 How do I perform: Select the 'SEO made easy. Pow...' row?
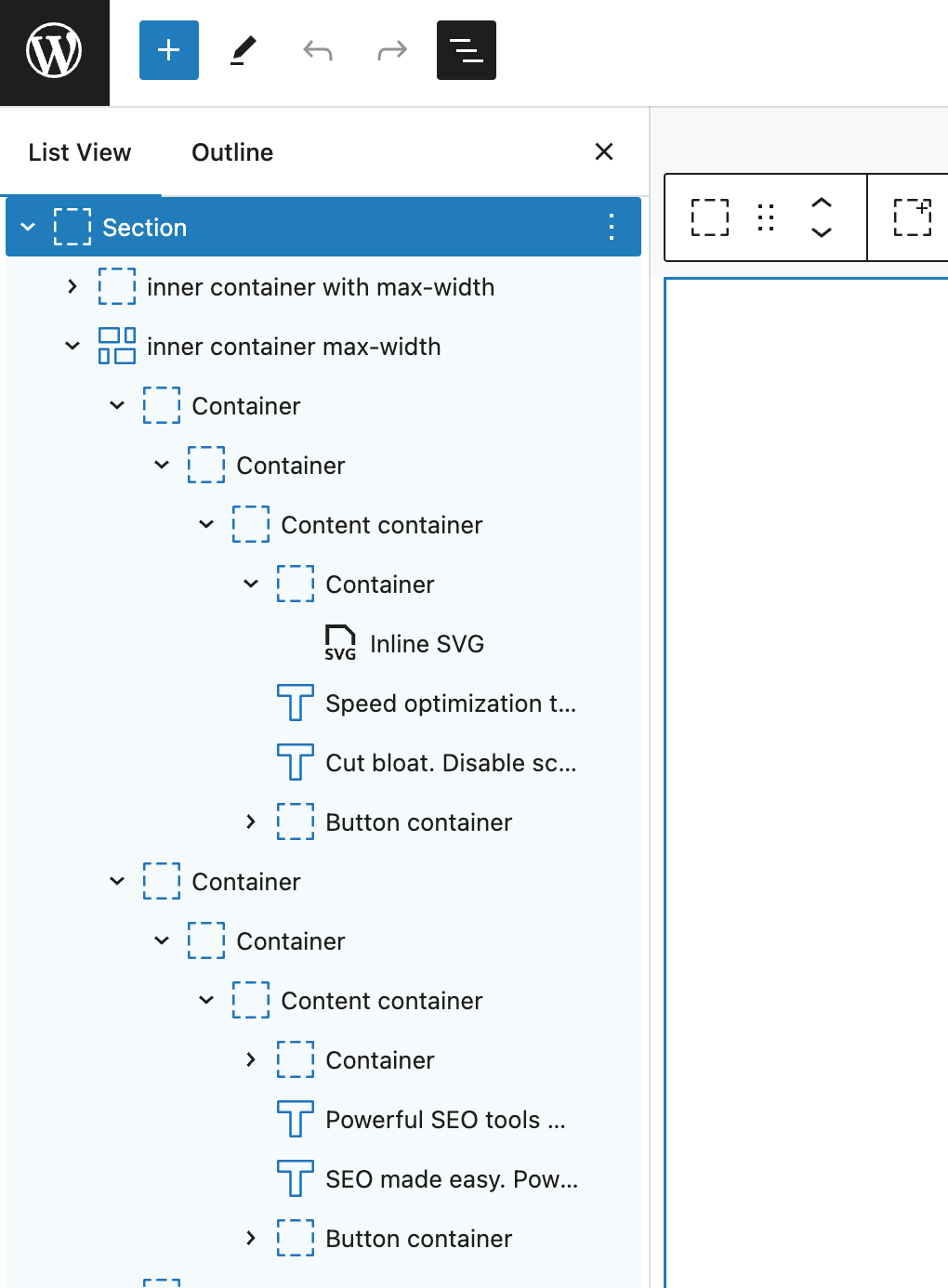tap(323, 1178)
